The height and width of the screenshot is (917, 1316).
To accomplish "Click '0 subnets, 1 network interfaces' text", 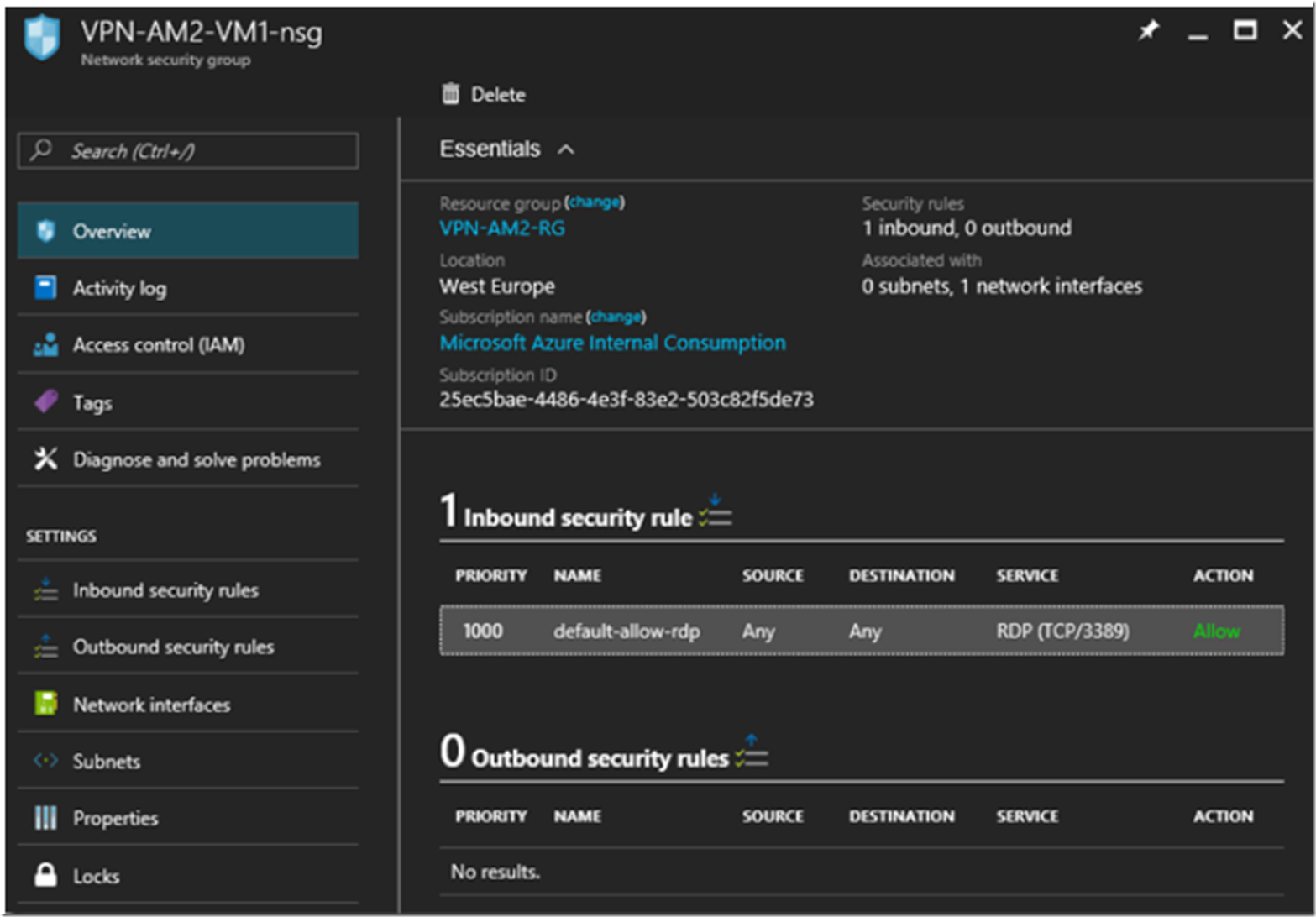I will point(1002,286).
